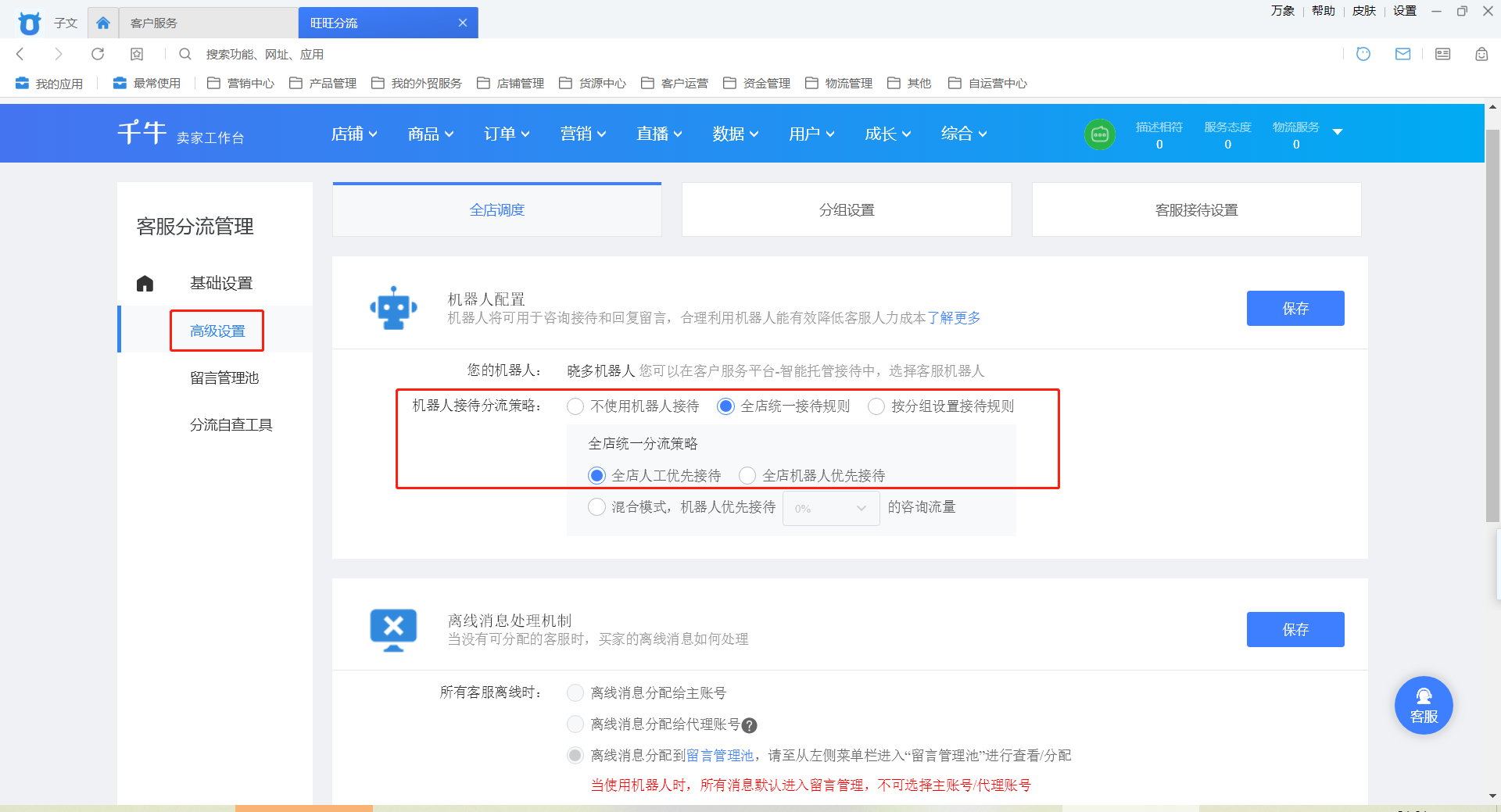
Task: Click the card layout icon at top right
Action: 1443,54
